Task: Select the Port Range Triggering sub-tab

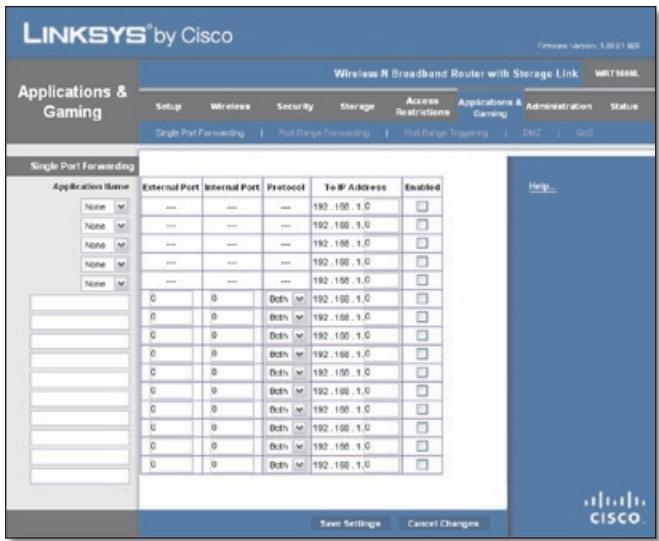Action: [x=446, y=133]
